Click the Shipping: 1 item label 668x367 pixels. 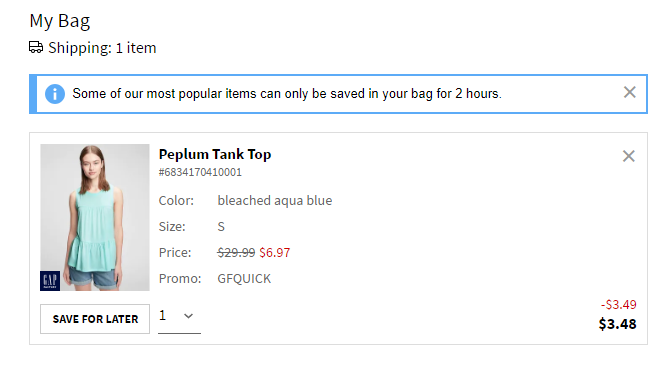pyautogui.click(x=102, y=48)
